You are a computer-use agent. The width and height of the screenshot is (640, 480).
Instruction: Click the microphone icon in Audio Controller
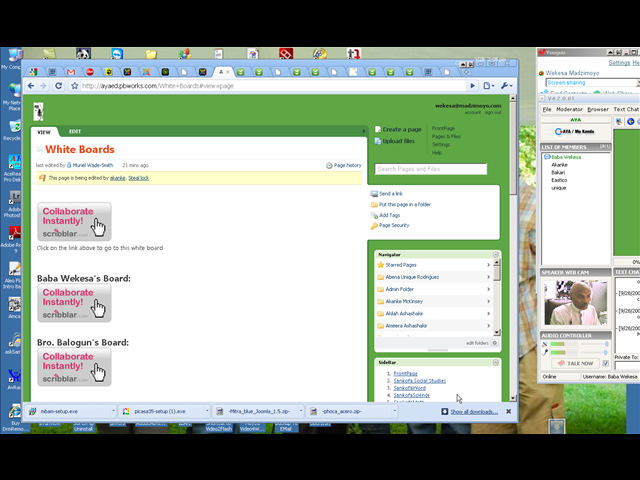coord(545,352)
